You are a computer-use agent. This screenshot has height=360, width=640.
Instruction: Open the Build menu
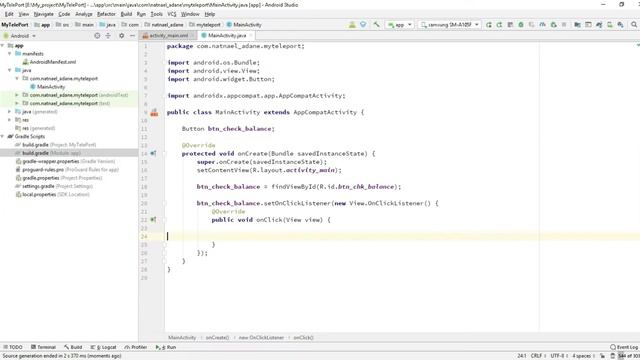click(126, 14)
